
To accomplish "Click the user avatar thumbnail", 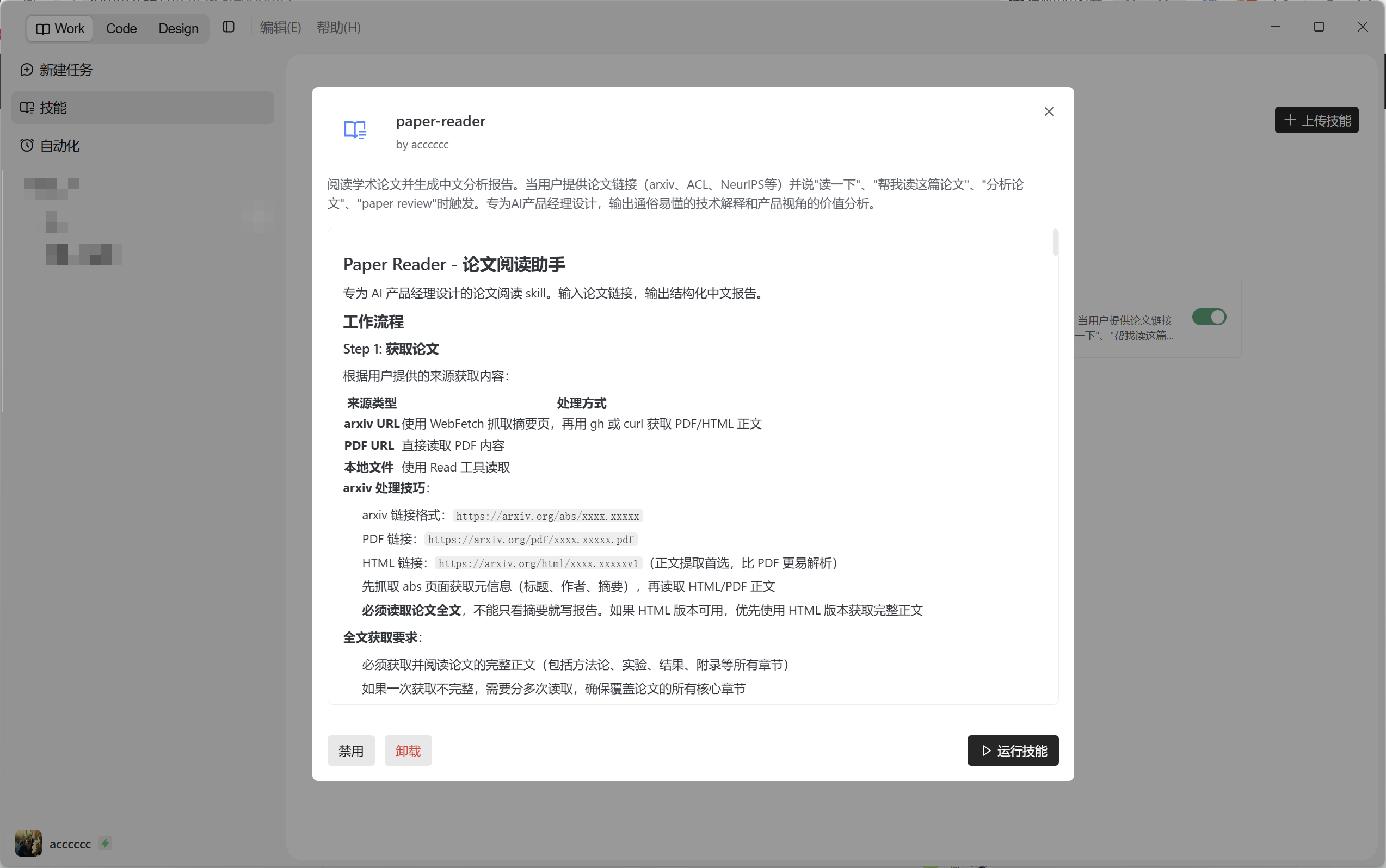I will 29,843.
